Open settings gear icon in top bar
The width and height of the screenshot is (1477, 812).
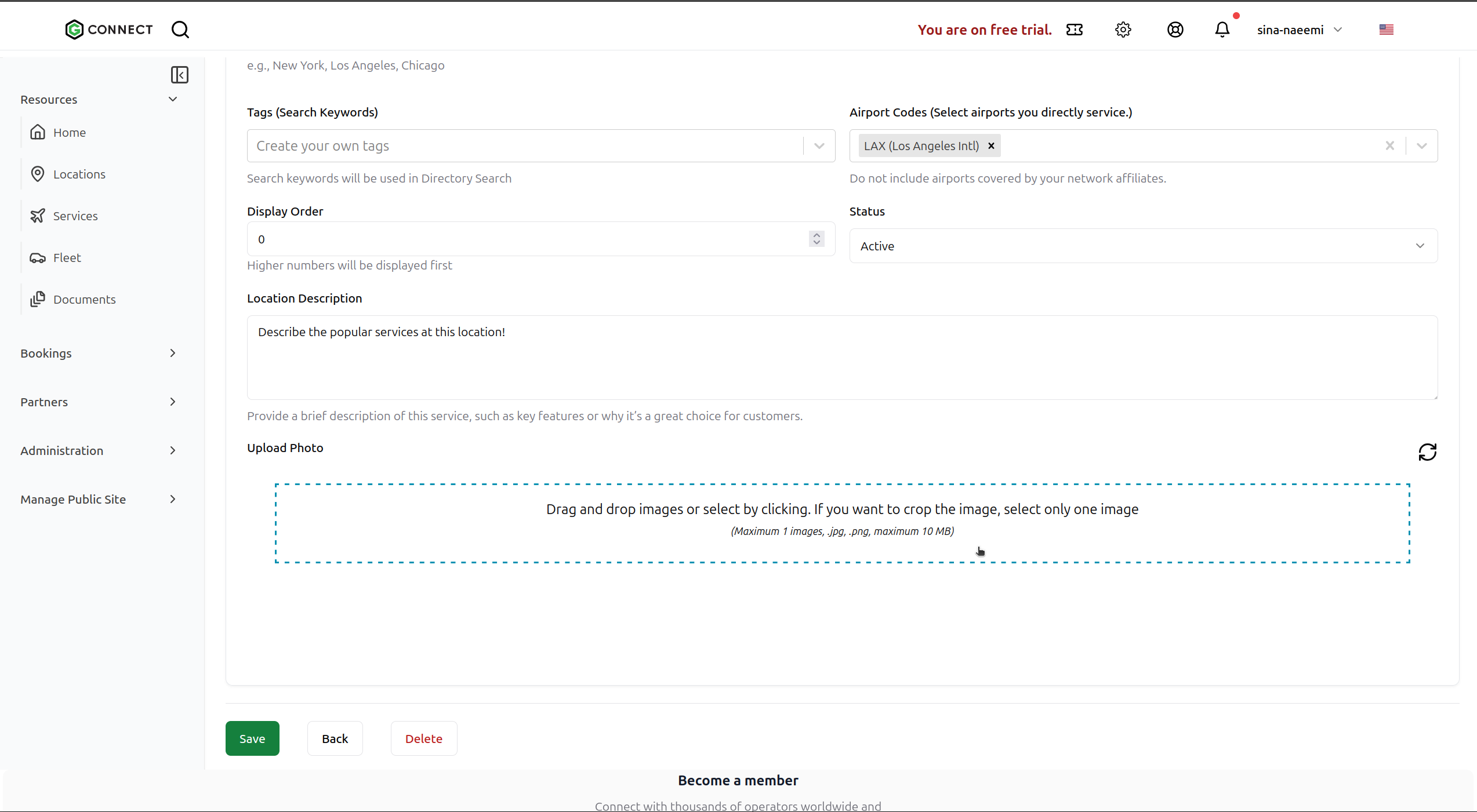pyautogui.click(x=1123, y=30)
